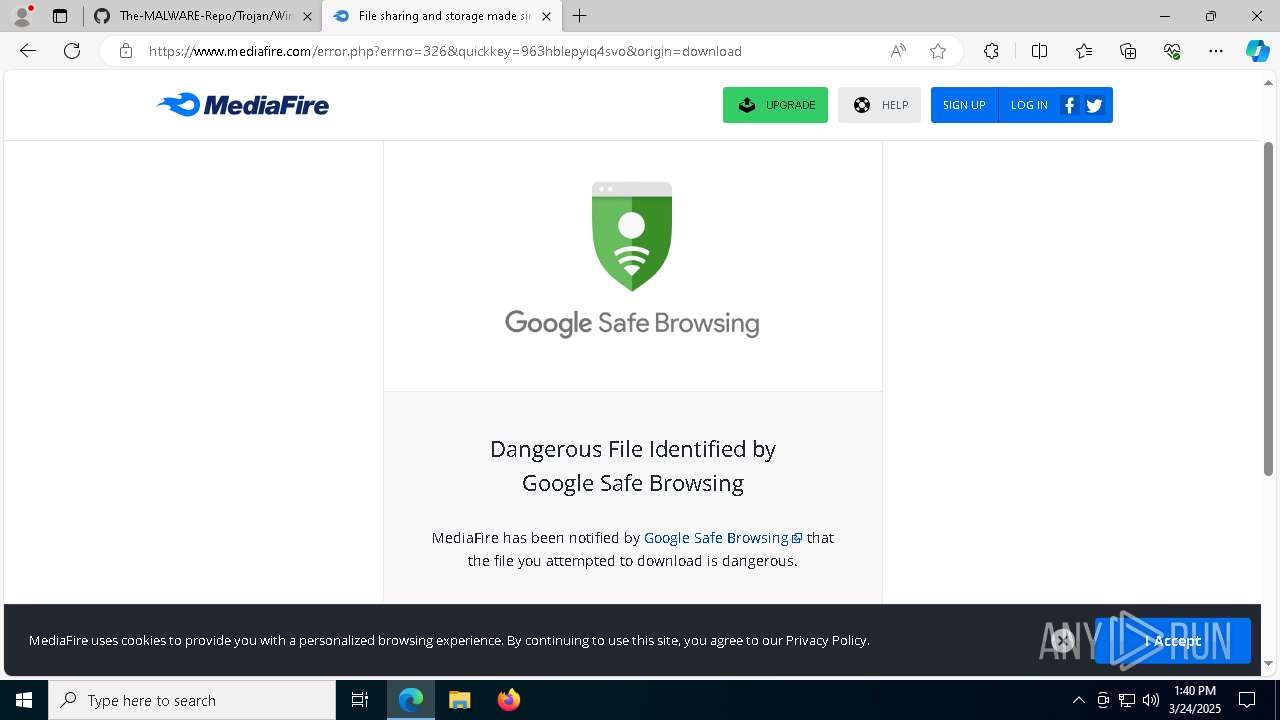Toggle split screen view
The image size is (1280, 720).
1039,51
